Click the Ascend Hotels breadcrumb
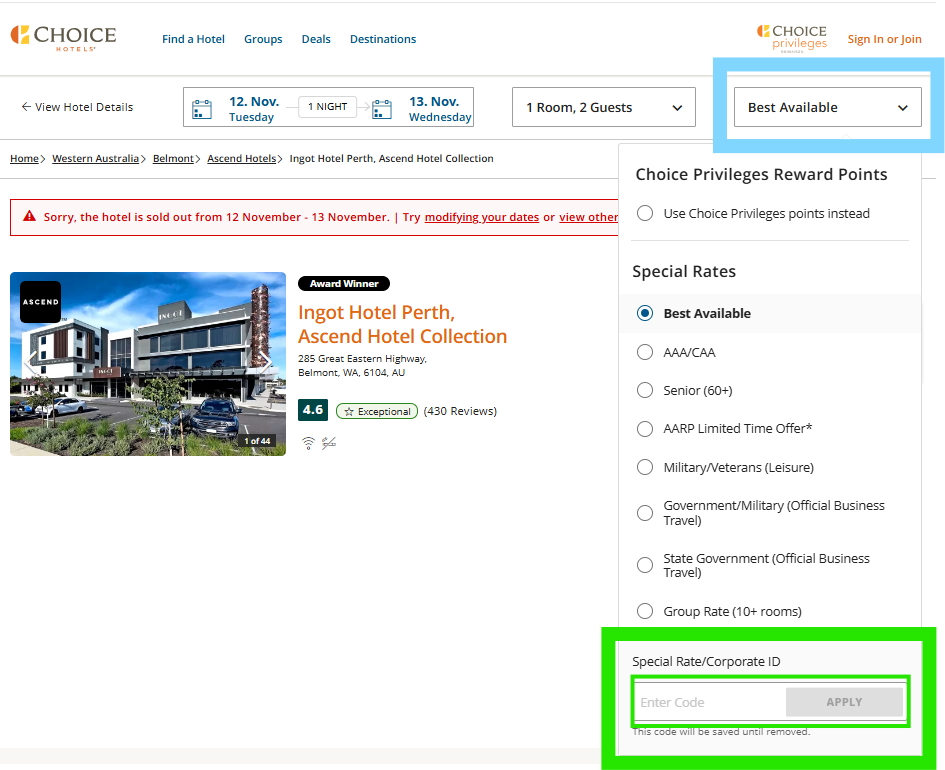945x770 pixels. 242,158
